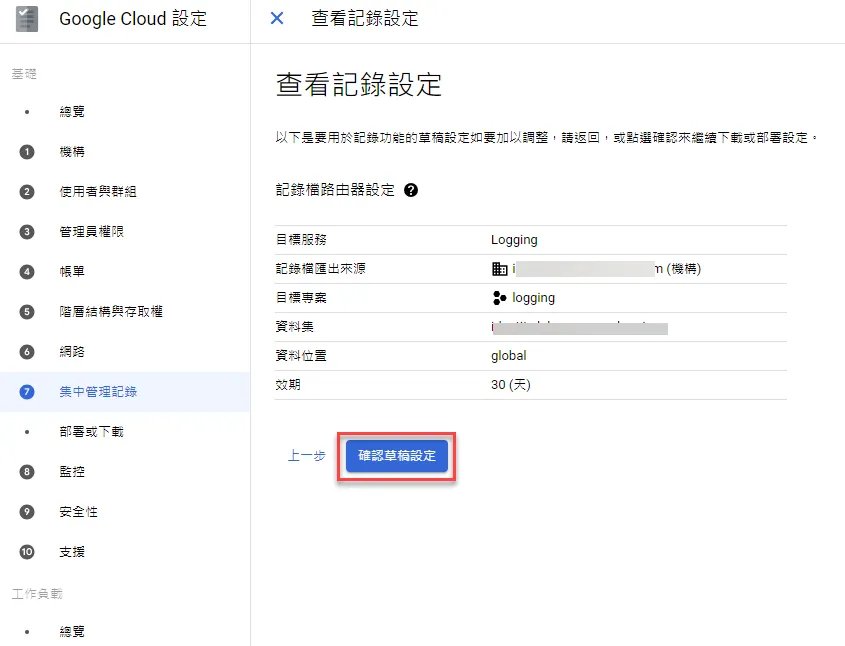Click the 上一步 back link
This screenshot has height=646, width=845.
(307, 456)
